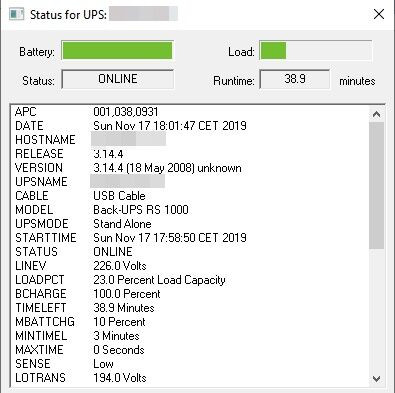Click the green Battery level bar

click(117, 51)
